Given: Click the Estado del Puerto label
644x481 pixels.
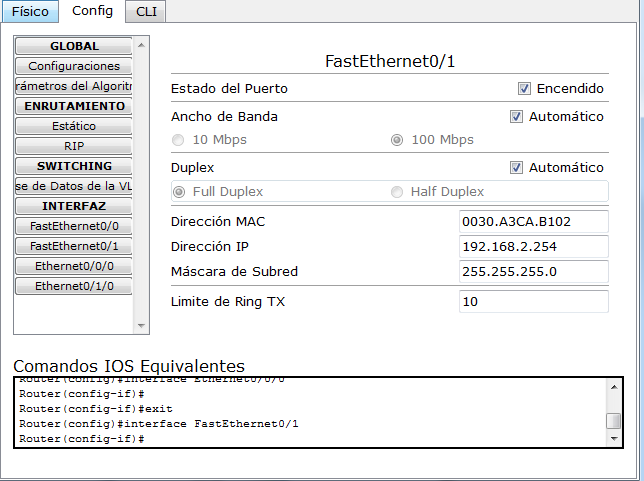Looking at the screenshot, I should coord(229,89).
